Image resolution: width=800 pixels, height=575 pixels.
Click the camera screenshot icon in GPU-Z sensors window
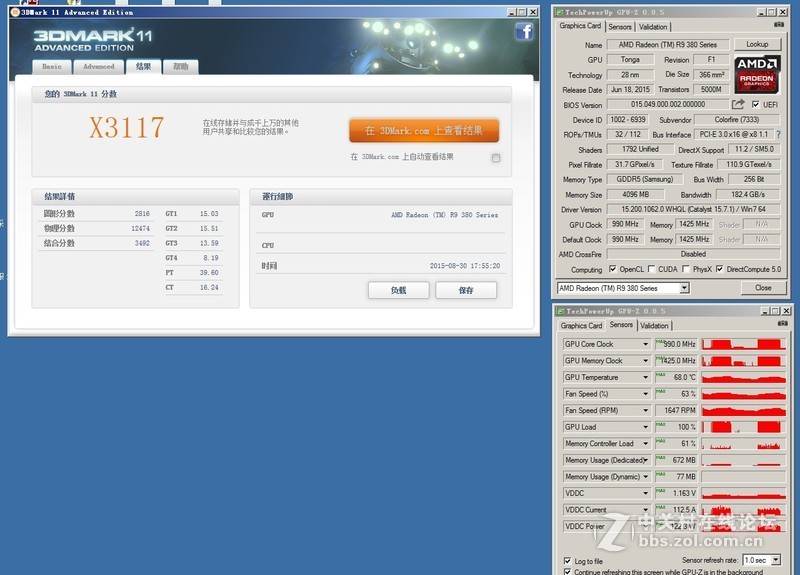(783, 323)
